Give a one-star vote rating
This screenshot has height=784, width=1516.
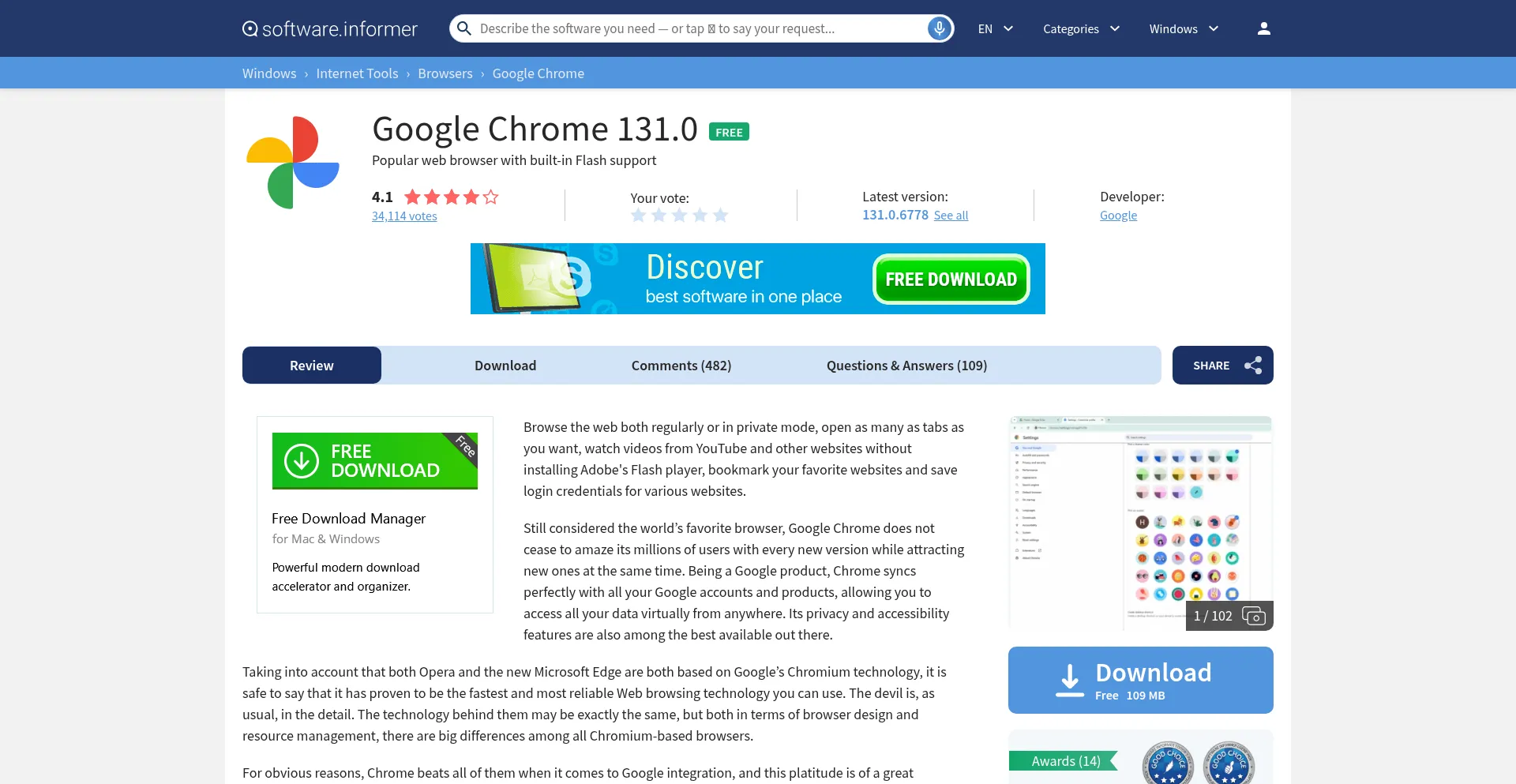[639, 216]
